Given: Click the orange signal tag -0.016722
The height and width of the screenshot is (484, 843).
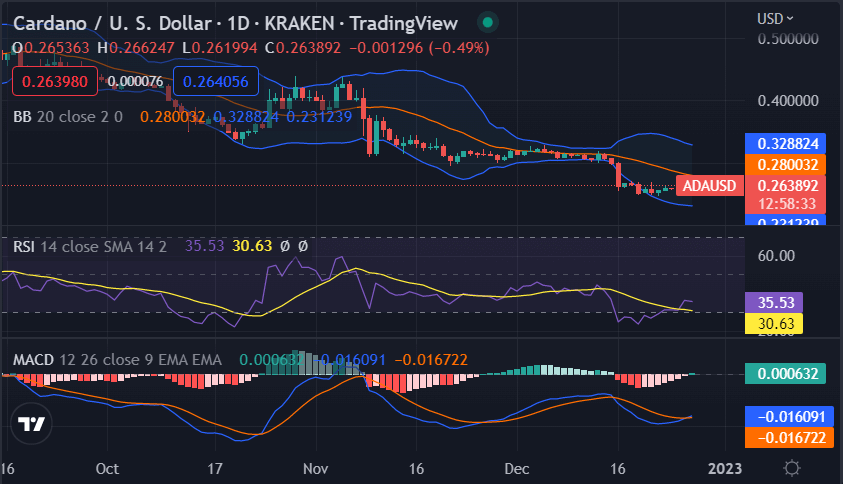Looking at the screenshot, I should click(x=789, y=438).
